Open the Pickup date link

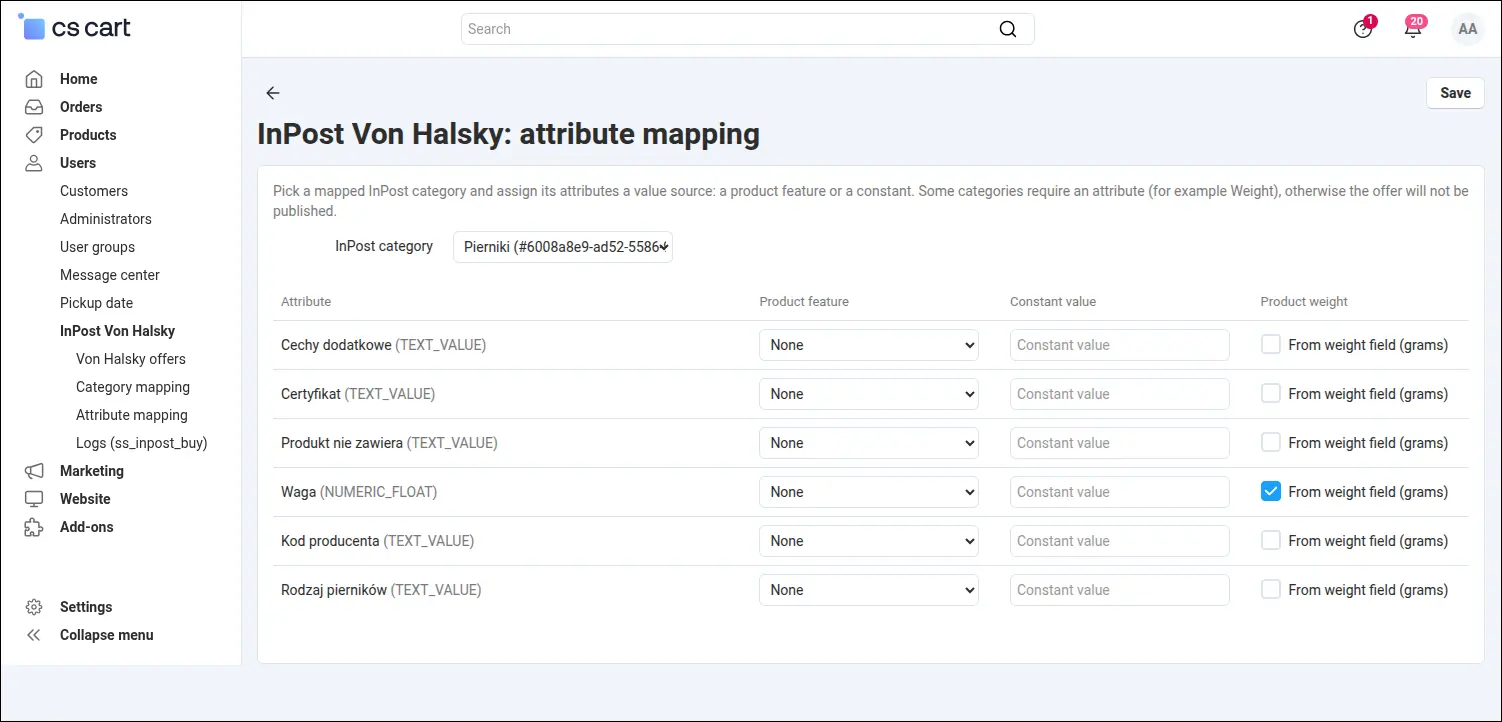point(96,303)
